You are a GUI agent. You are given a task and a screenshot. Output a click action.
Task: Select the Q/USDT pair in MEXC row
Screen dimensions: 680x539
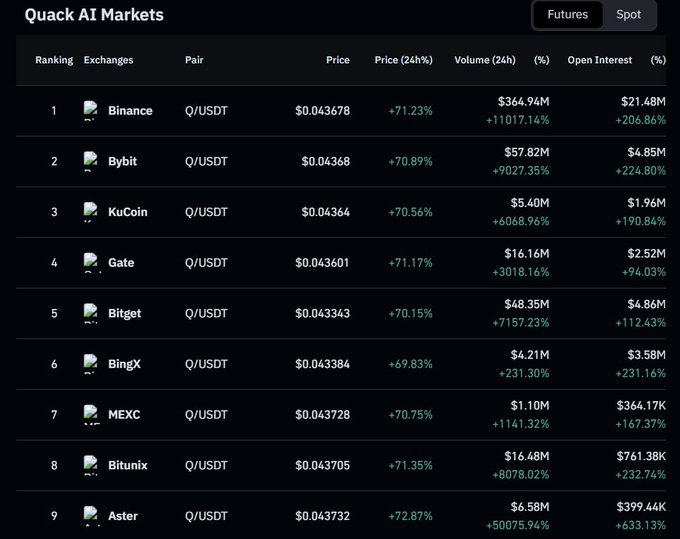coord(206,415)
